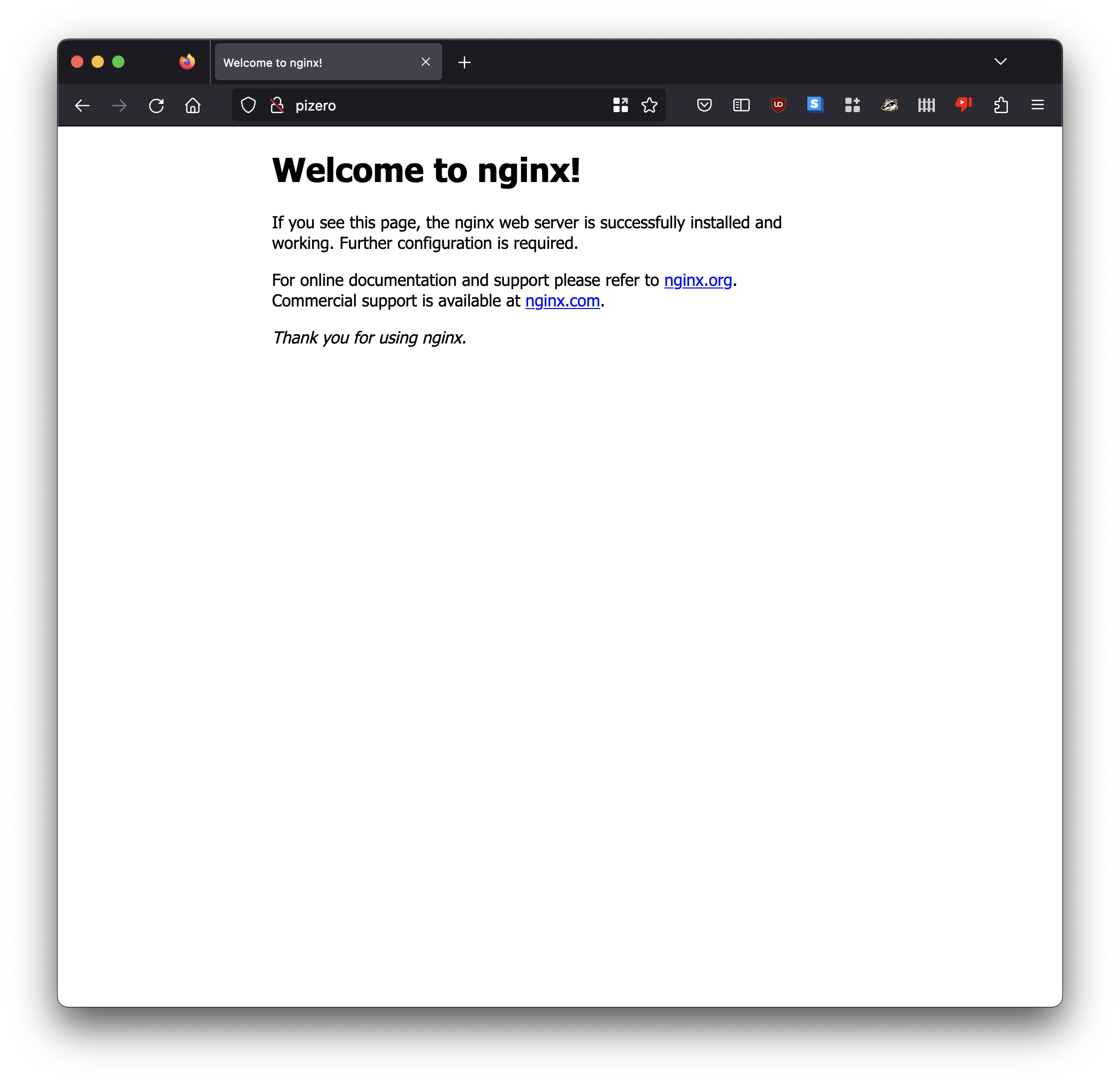Open a new tab with plus
1120x1083 pixels.
point(464,62)
